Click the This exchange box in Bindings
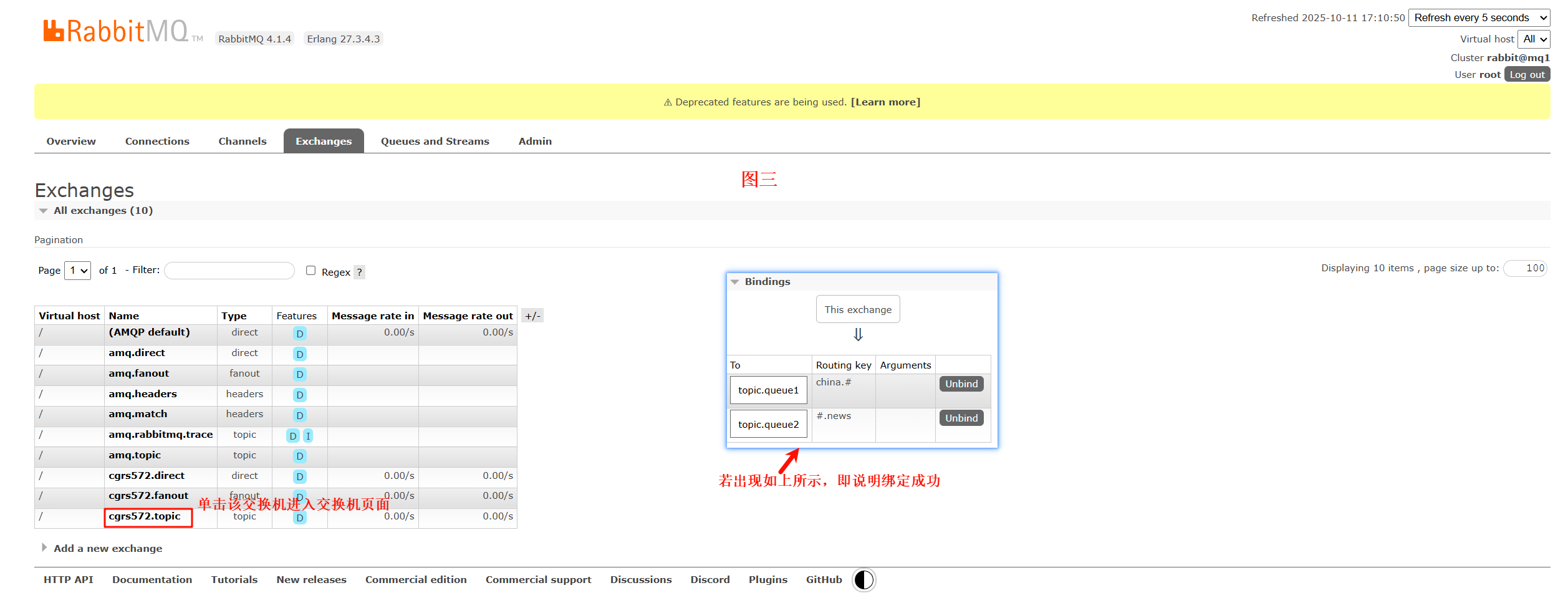Viewport: 1568px width, 603px height. pos(858,309)
